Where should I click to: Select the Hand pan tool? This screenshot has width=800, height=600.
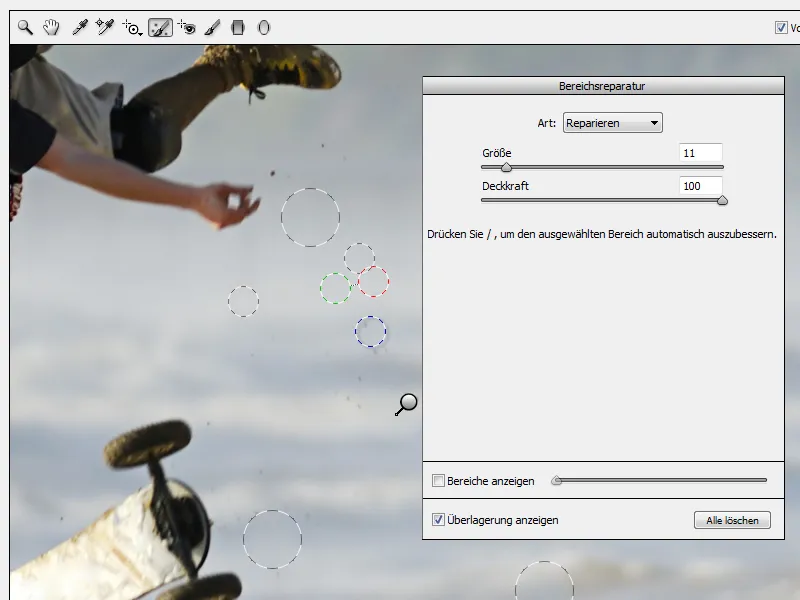51,28
